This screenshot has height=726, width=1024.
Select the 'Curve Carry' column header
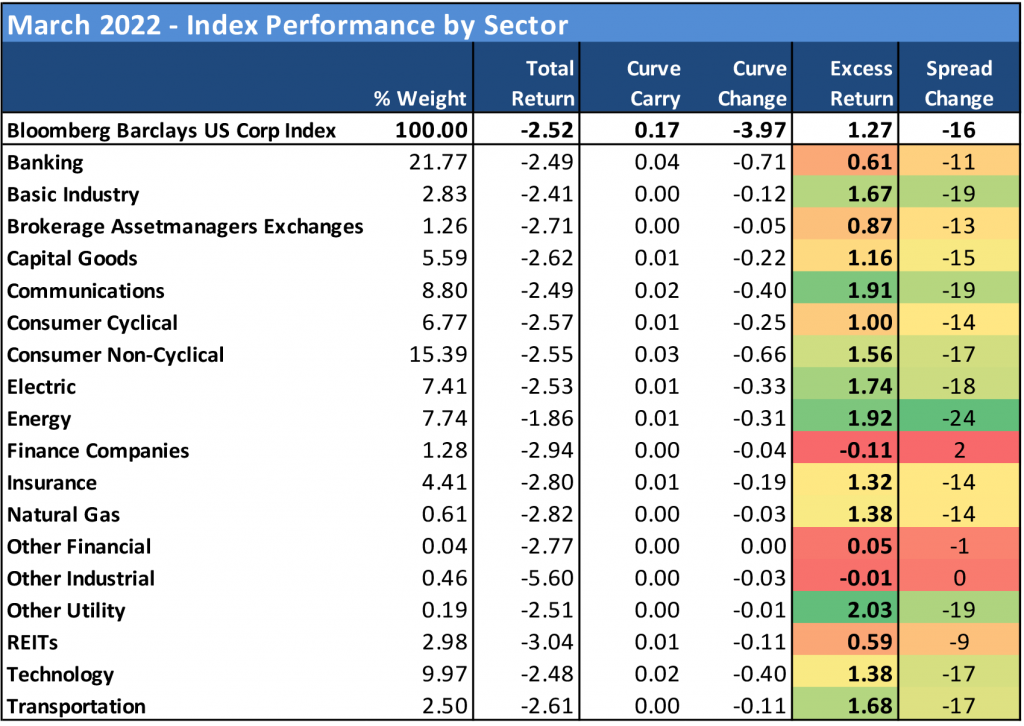point(653,83)
